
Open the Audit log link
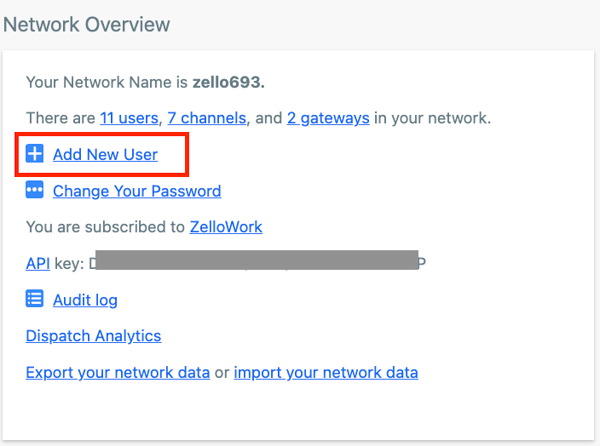85,300
